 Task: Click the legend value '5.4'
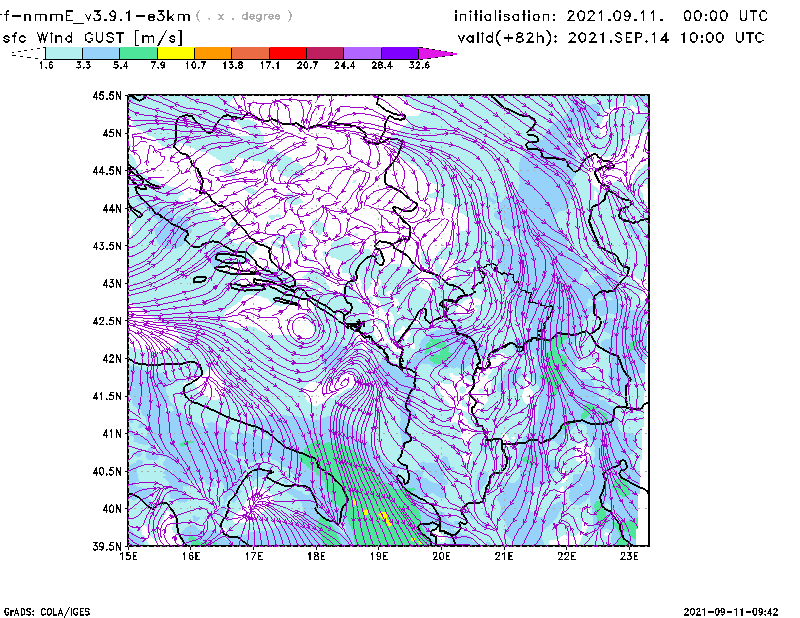[120, 65]
